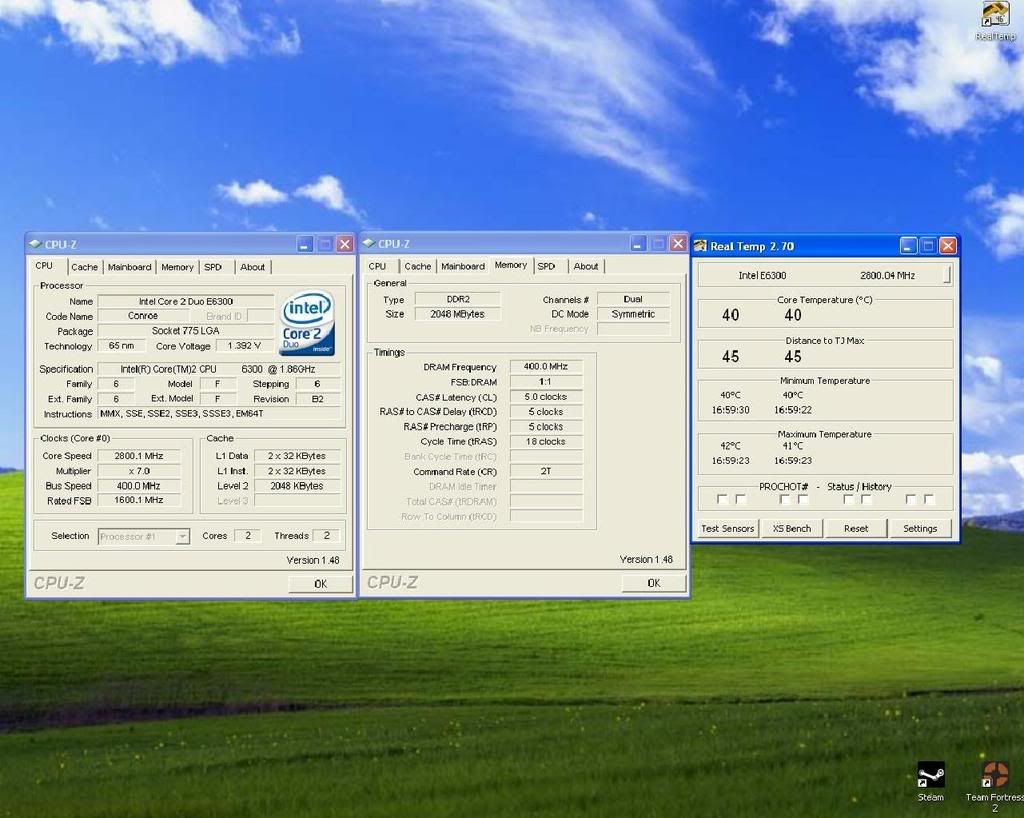Run the XS Bench benchmark
Image resolution: width=1024 pixels, height=818 pixels.
coord(792,528)
